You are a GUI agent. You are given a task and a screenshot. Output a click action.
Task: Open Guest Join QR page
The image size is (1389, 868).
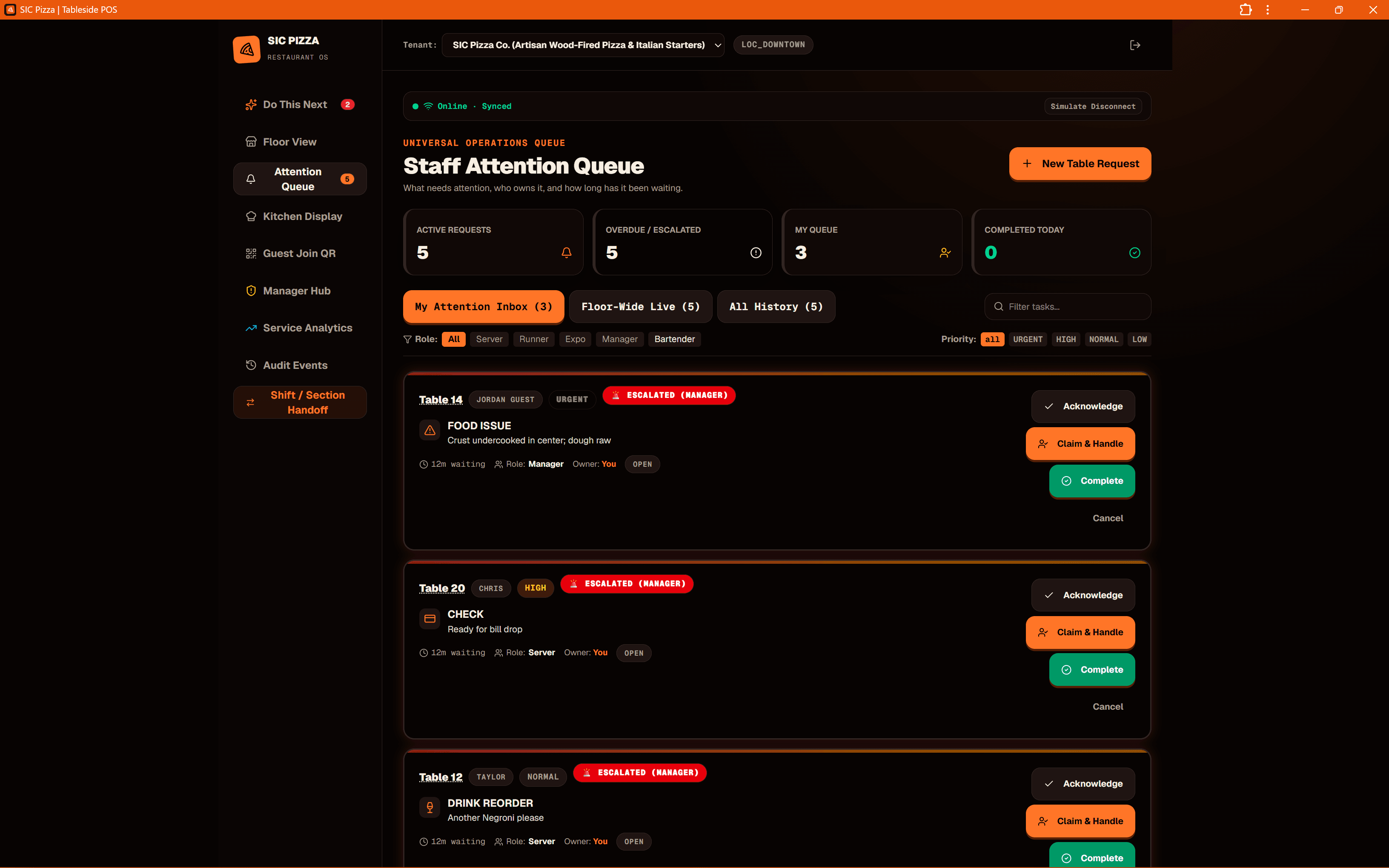tap(300, 253)
